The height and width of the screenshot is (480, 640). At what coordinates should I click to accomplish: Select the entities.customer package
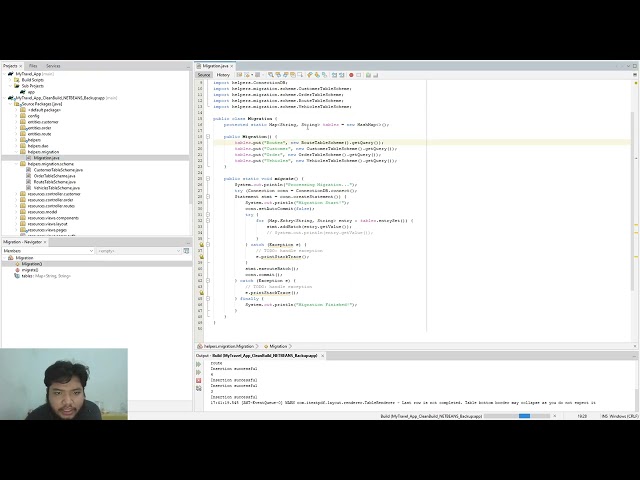coord(43,122)
